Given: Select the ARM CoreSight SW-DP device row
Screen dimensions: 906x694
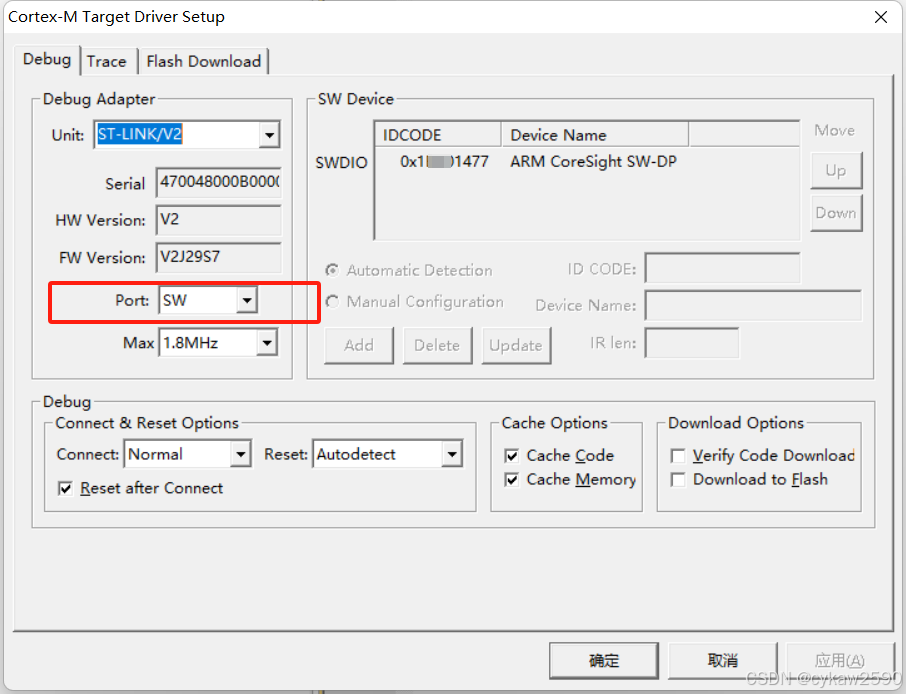Looking at the screenshot, I should click(587, 162).
